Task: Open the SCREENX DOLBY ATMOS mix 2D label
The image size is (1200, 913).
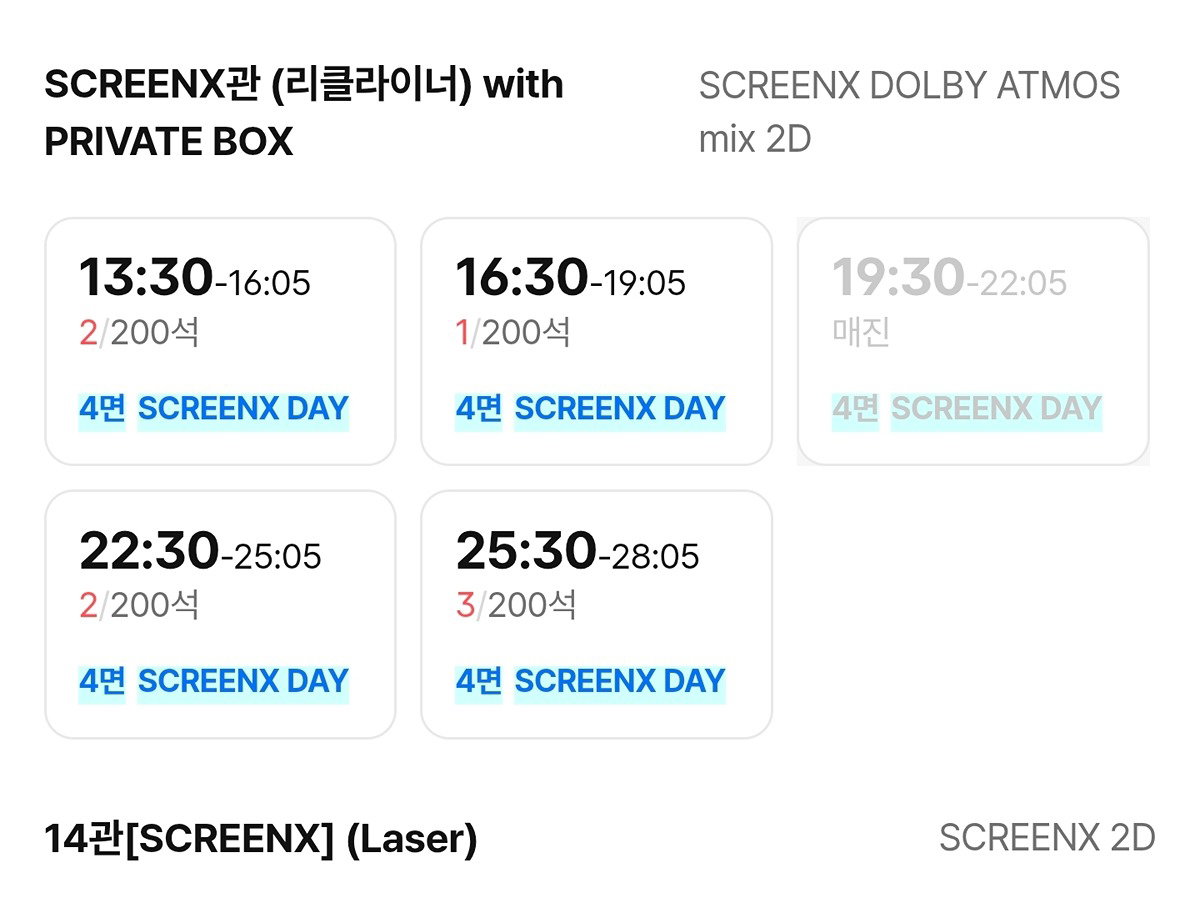Action: tap(909, 113)
